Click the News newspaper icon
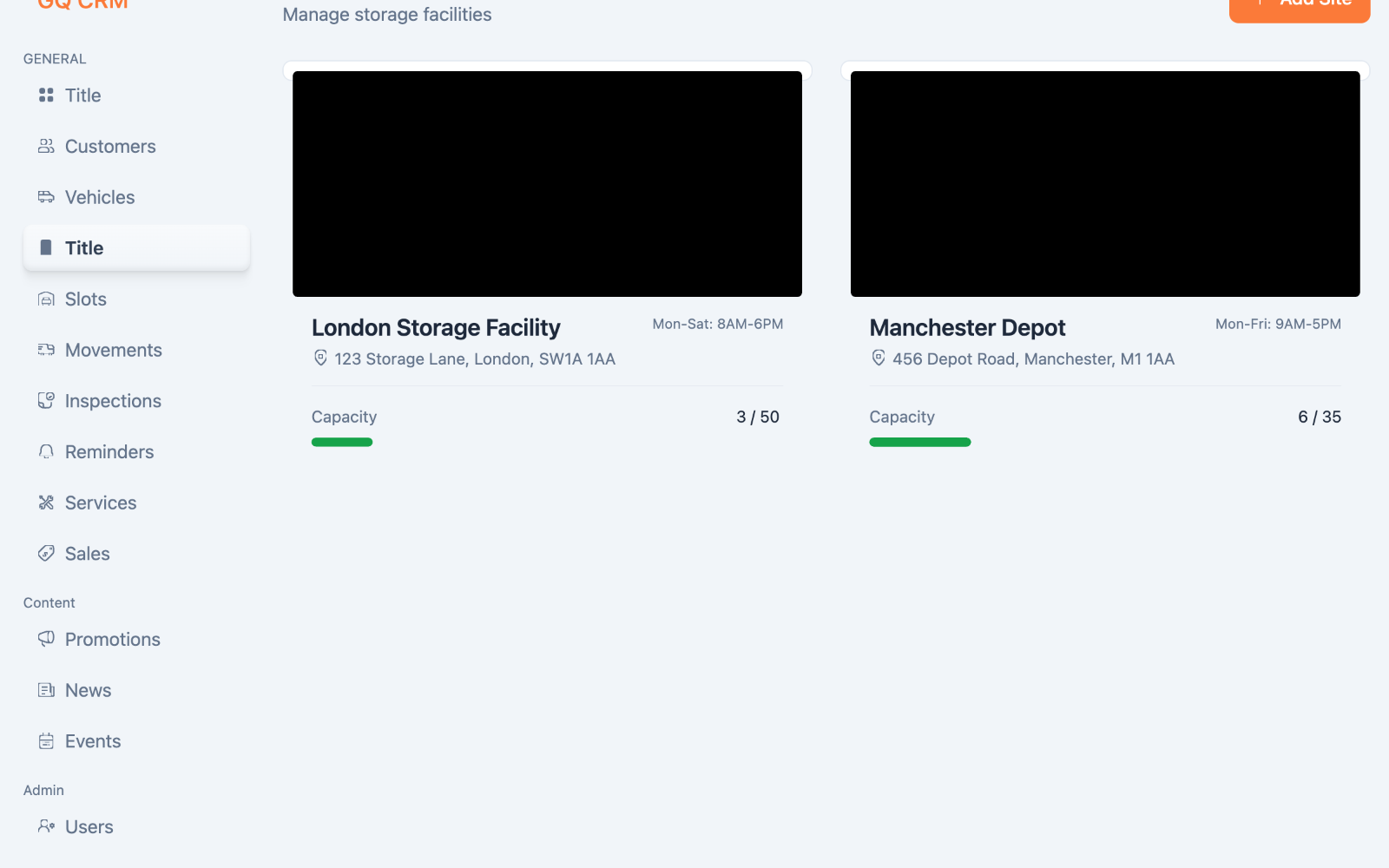1389x868 pixels. click(x=46, y=690)
